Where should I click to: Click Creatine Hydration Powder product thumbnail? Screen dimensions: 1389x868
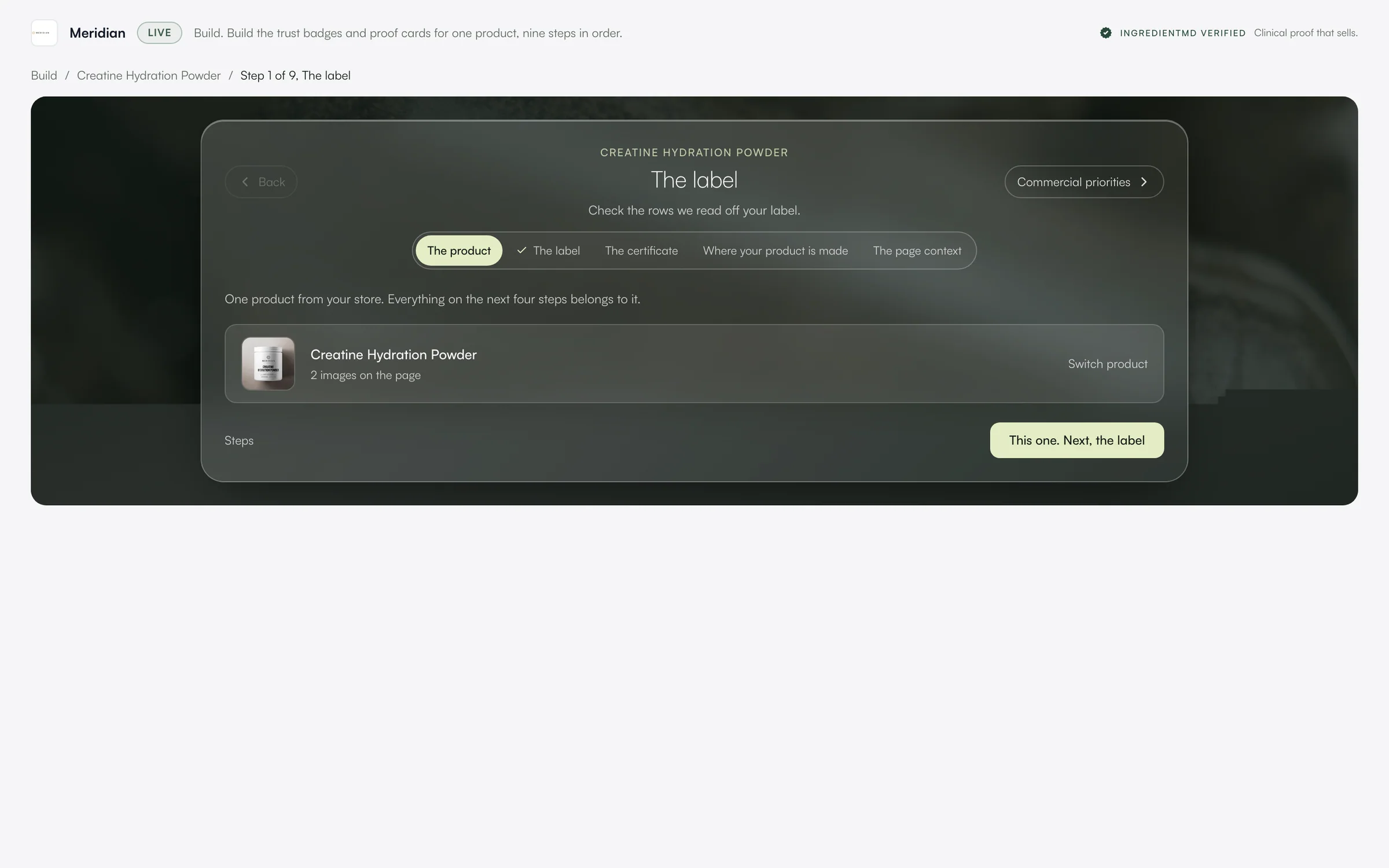coord(268,363)
